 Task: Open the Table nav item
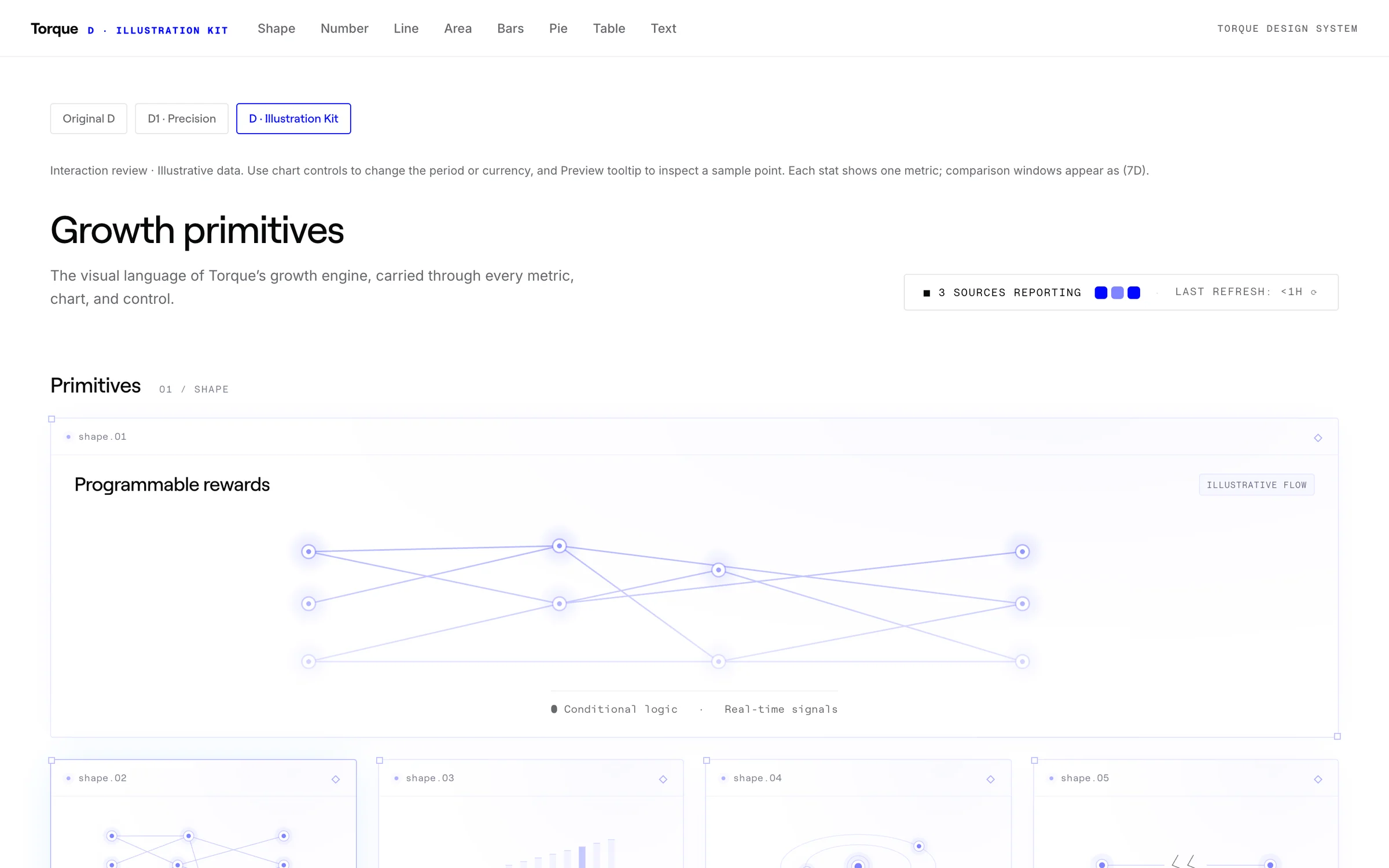click(609, 28)
